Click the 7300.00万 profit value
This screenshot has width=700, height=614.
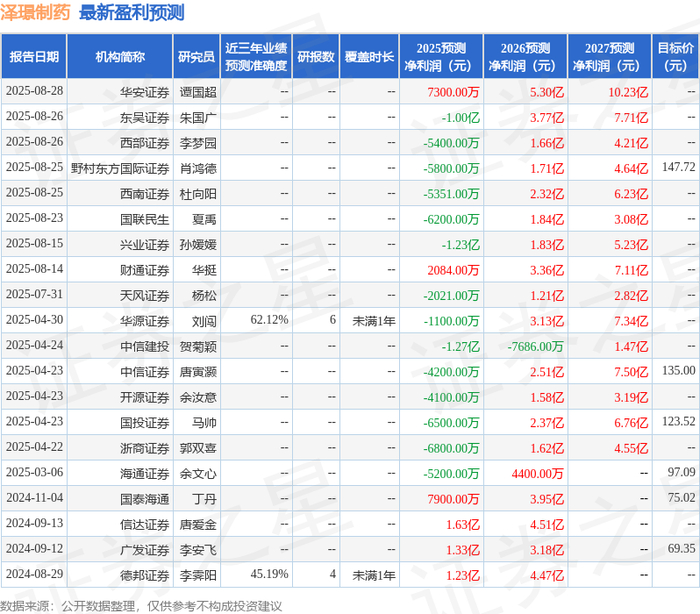tap(453, 92)
